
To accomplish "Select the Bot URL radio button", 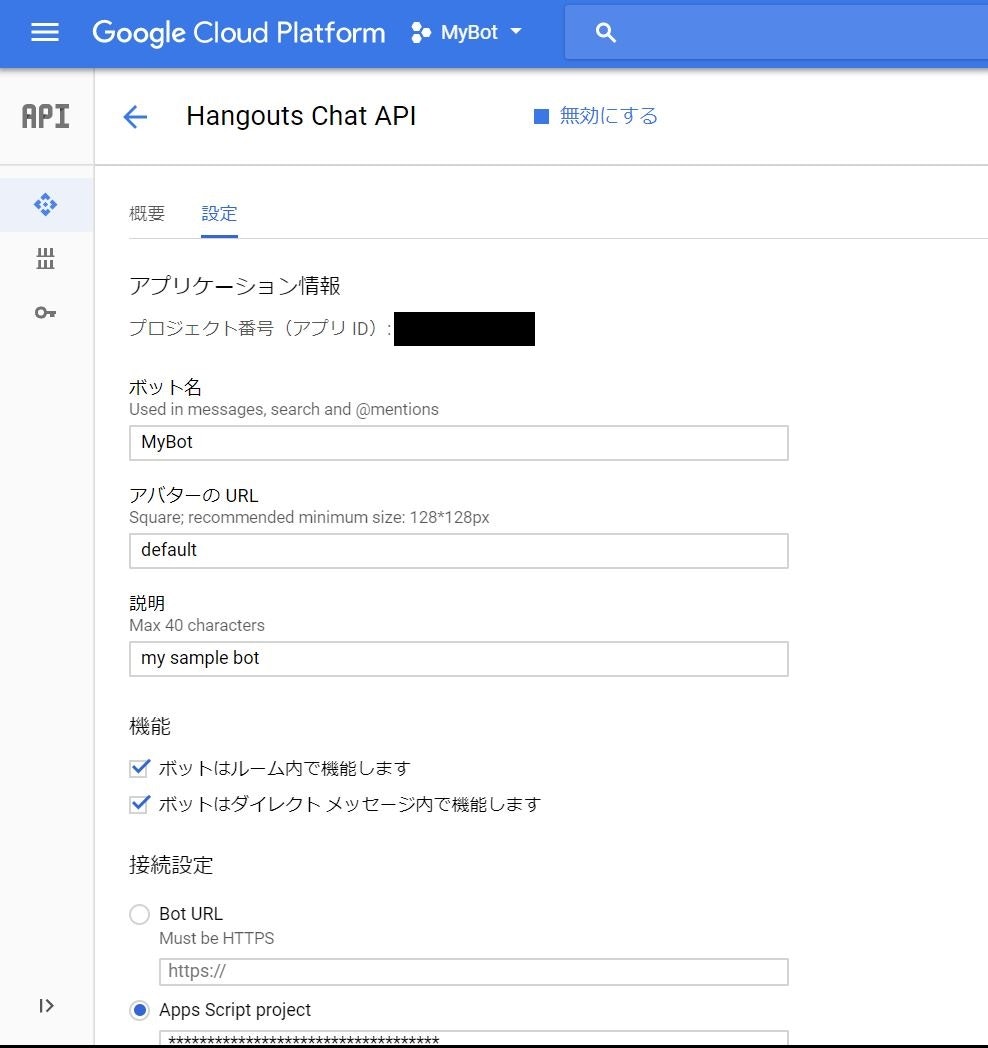I will tap(139, 914).
